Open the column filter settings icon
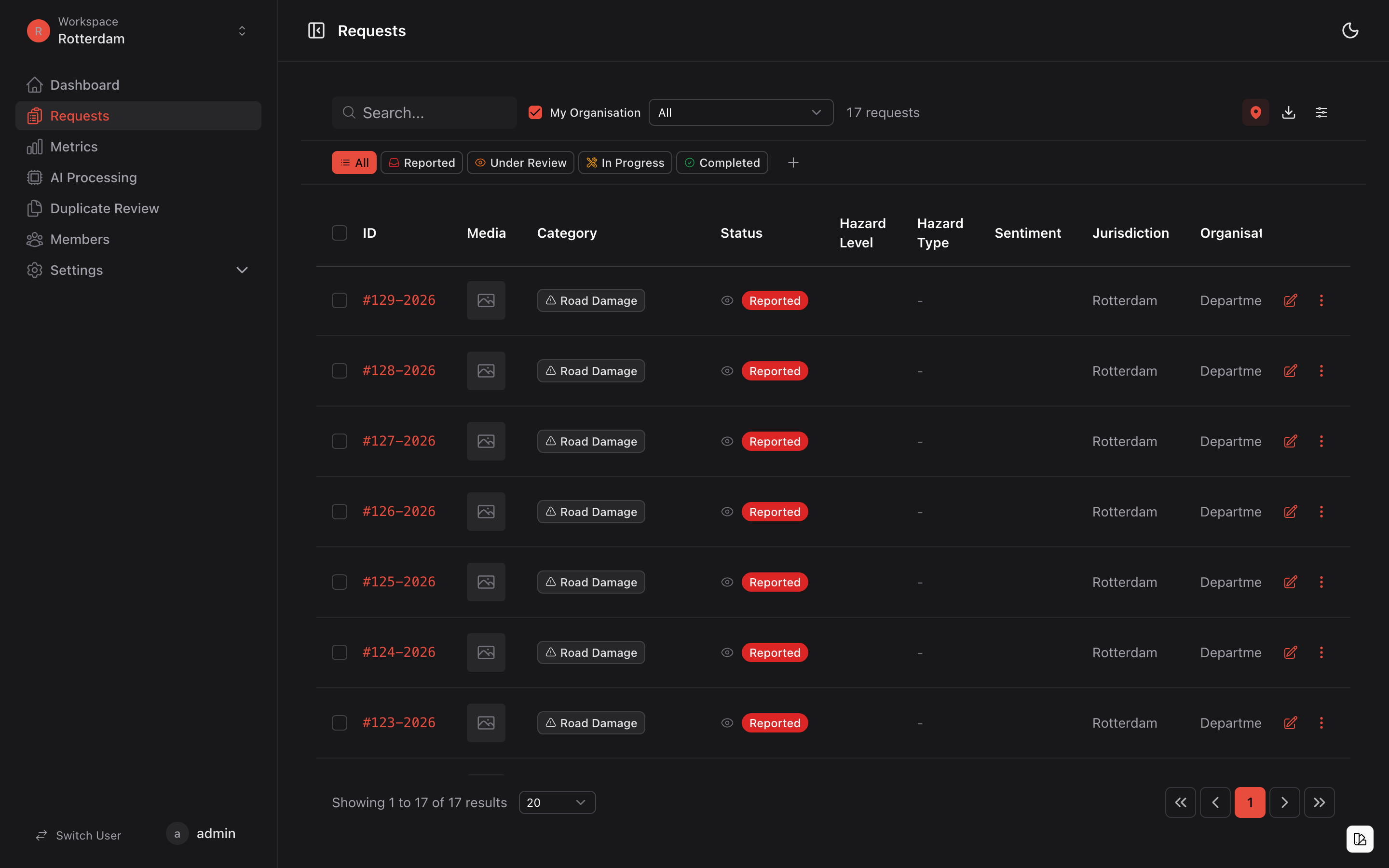Screen dimensions: 1389x868 pyautogui.click(x=1321, y=112)
